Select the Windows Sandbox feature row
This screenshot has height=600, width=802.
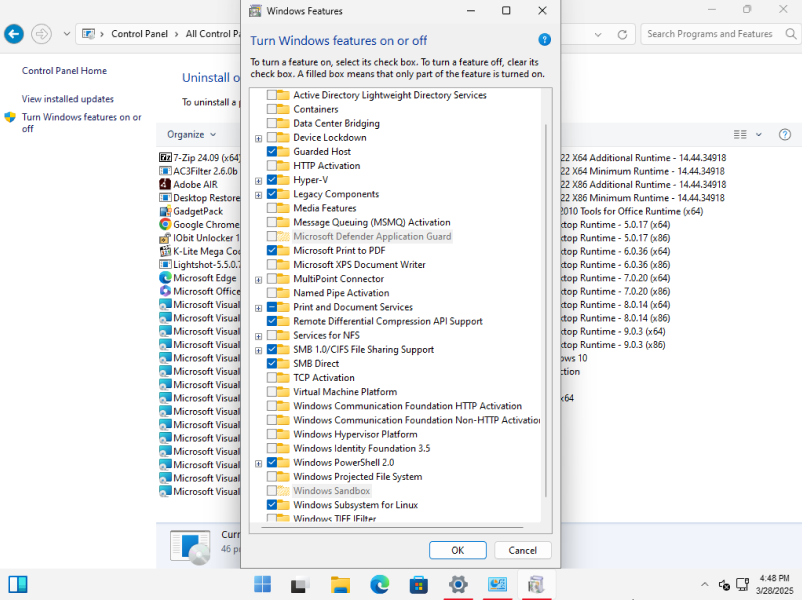point(331,491)
